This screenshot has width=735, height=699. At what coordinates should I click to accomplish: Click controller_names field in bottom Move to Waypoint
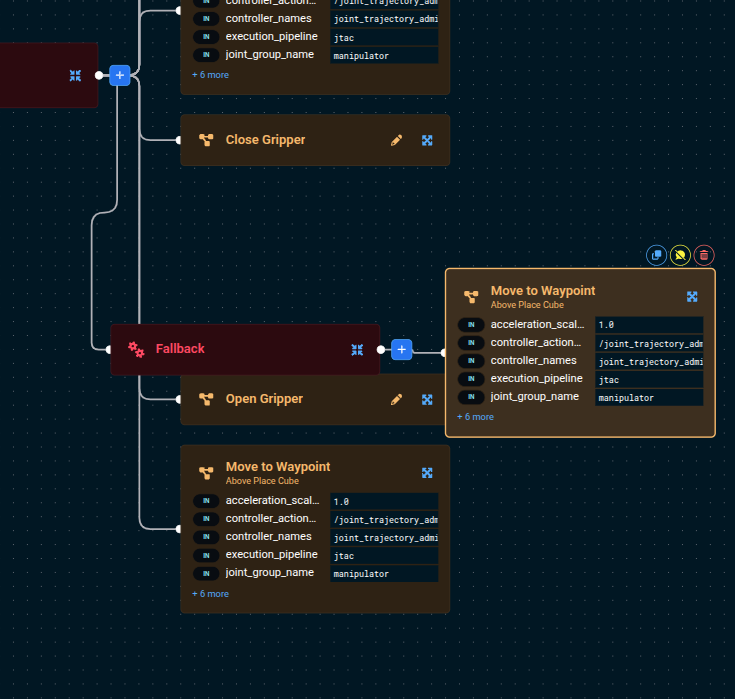click(x=384, y=538)
